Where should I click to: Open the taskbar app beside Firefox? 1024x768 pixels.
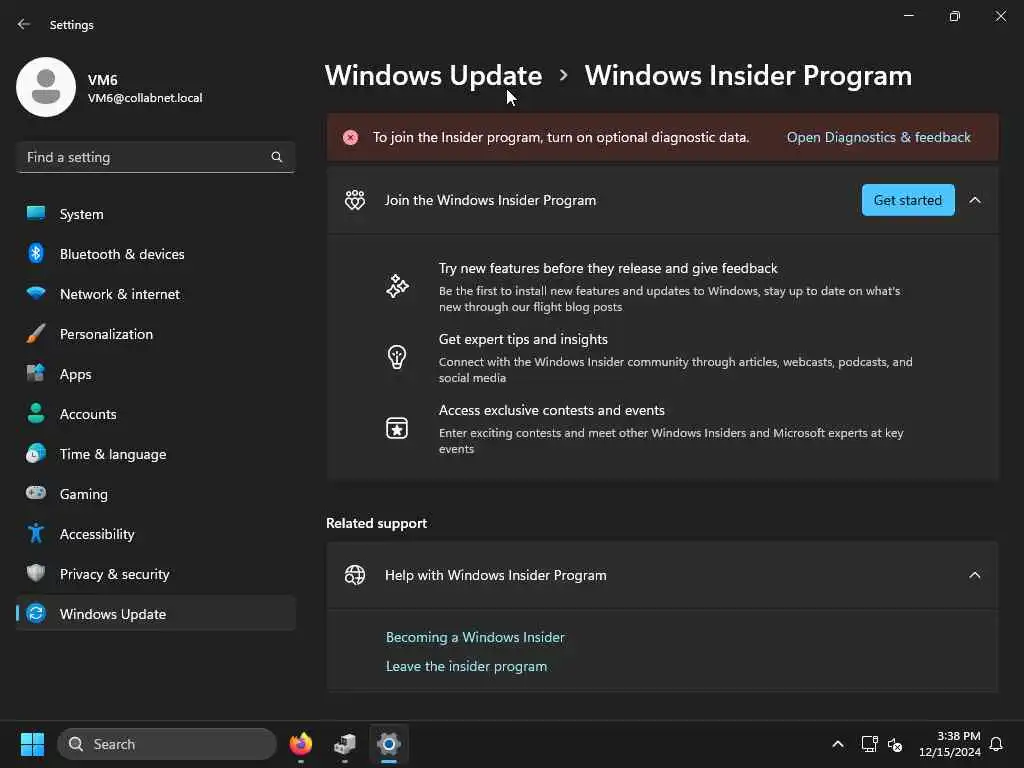[x=345, y=744]
